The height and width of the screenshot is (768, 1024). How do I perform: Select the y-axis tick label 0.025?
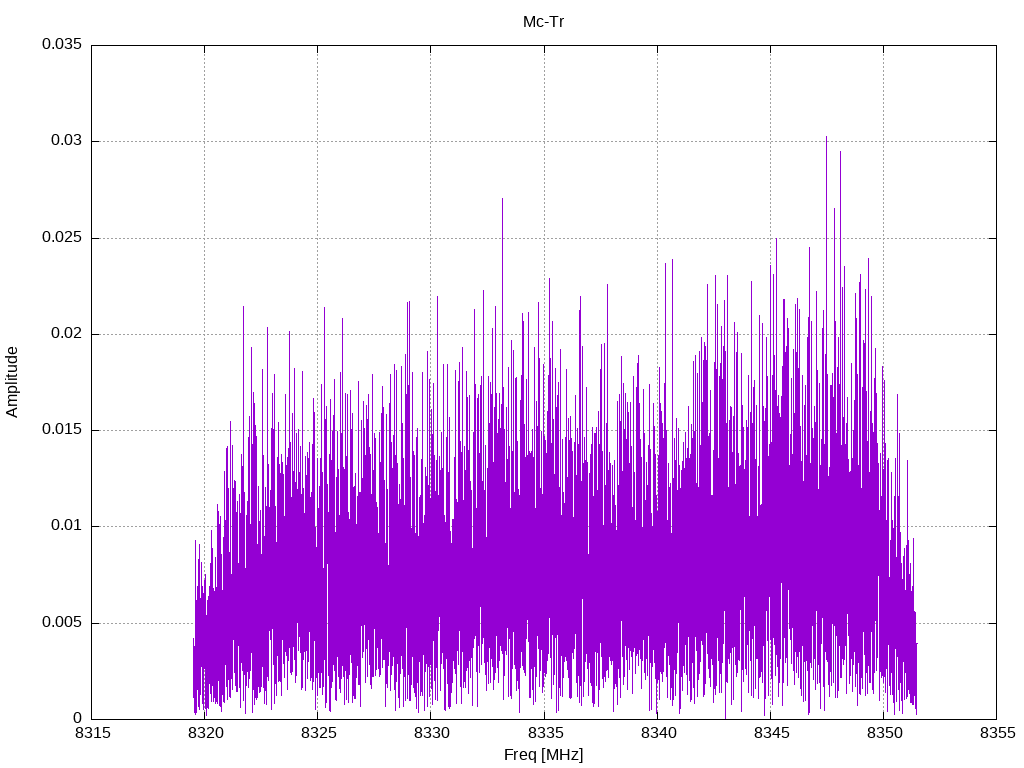pos(62,237)
